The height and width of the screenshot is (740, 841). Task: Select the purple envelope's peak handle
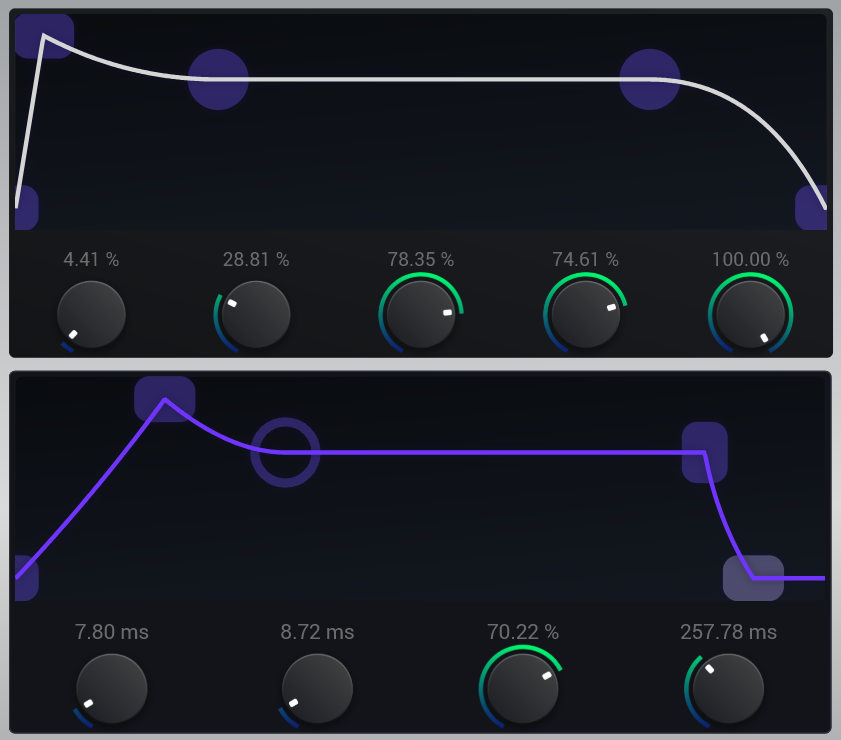165,399
